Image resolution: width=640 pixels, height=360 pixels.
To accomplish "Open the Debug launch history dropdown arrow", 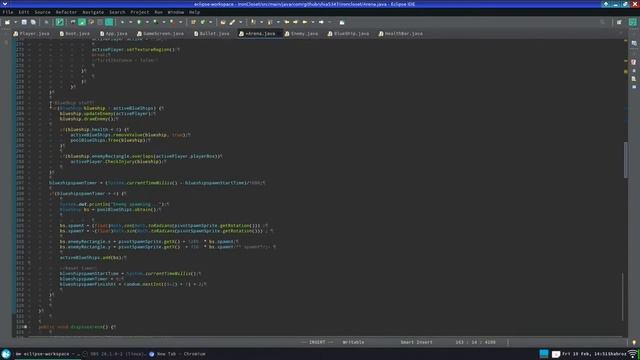I will click(130, 22).
